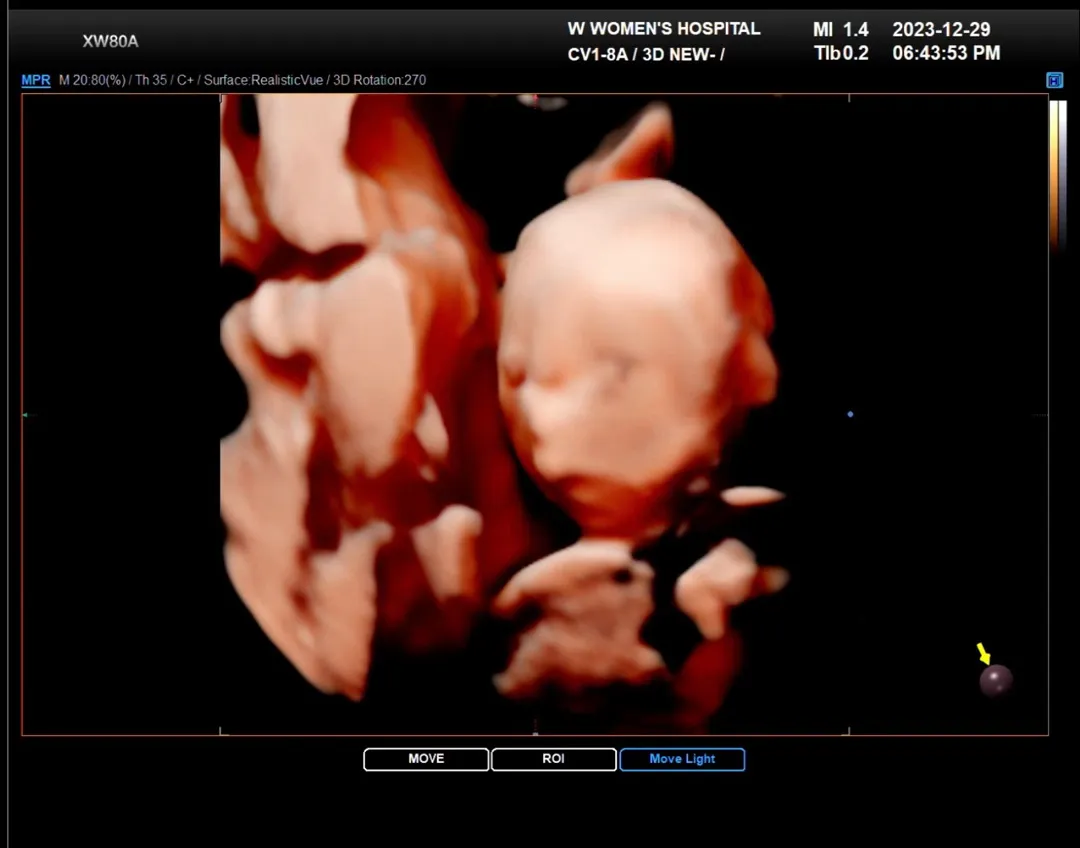
Task: Select the M 20:80(%) parameter text
Action: [x=92, y=80]
